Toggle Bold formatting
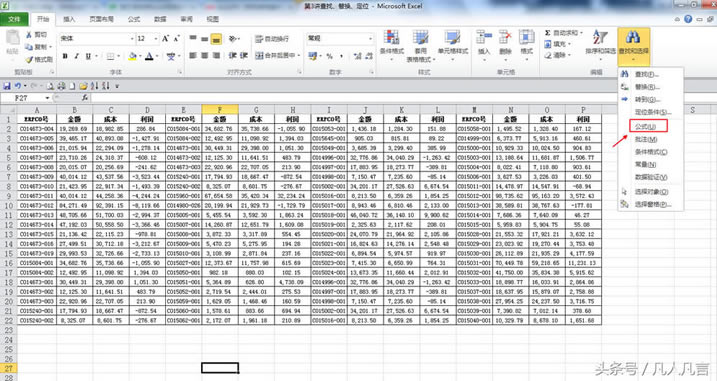 65,56
